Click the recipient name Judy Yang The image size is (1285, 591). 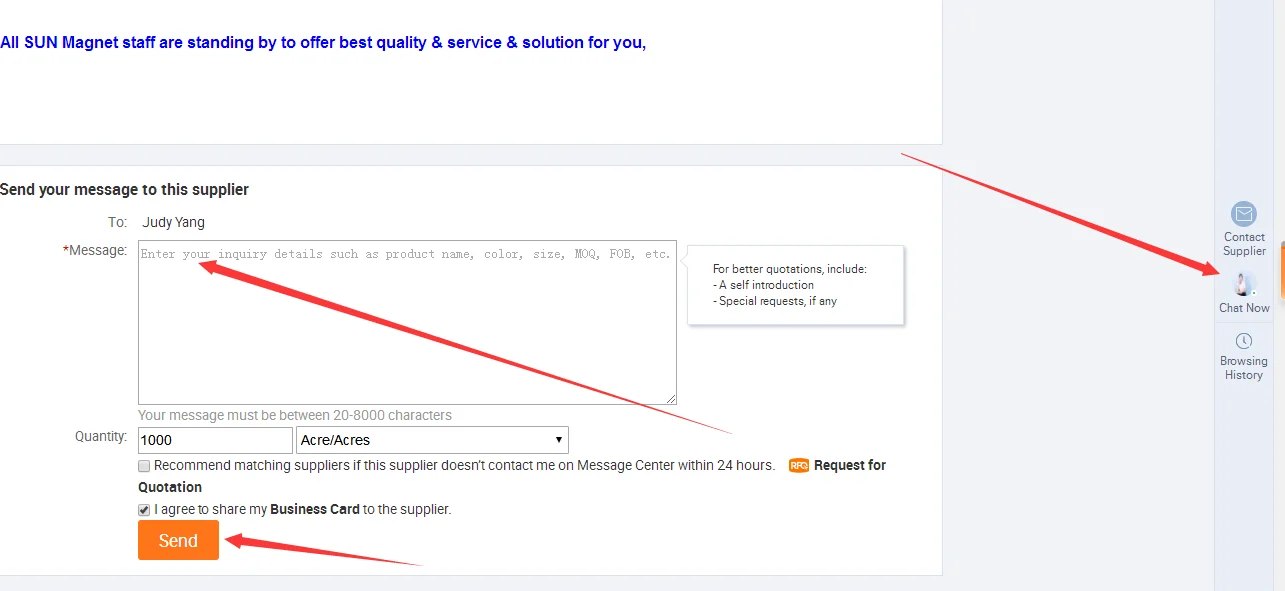(x=173, y=222)
